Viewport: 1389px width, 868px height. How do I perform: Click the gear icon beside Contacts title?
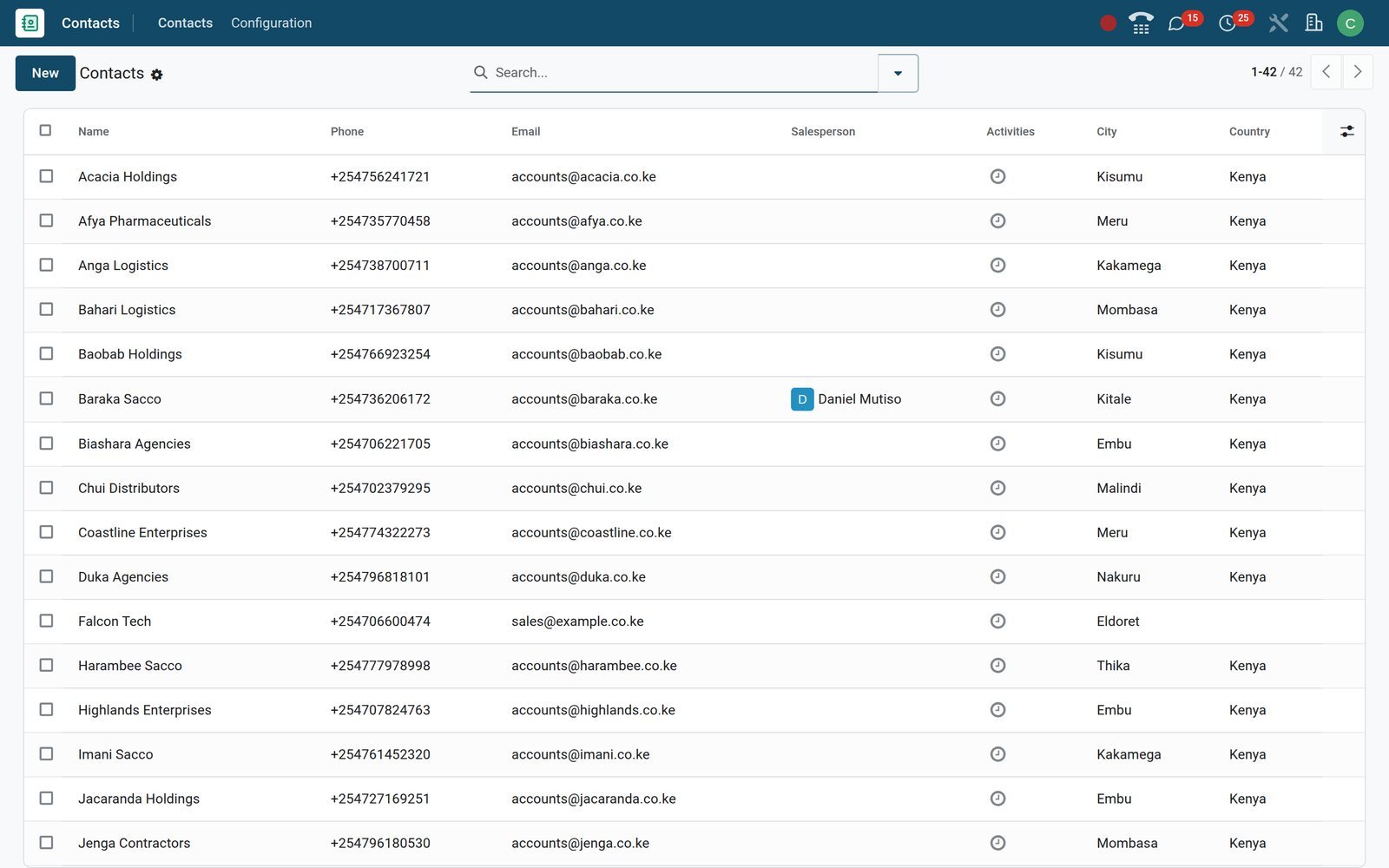[x=156, y=75]
